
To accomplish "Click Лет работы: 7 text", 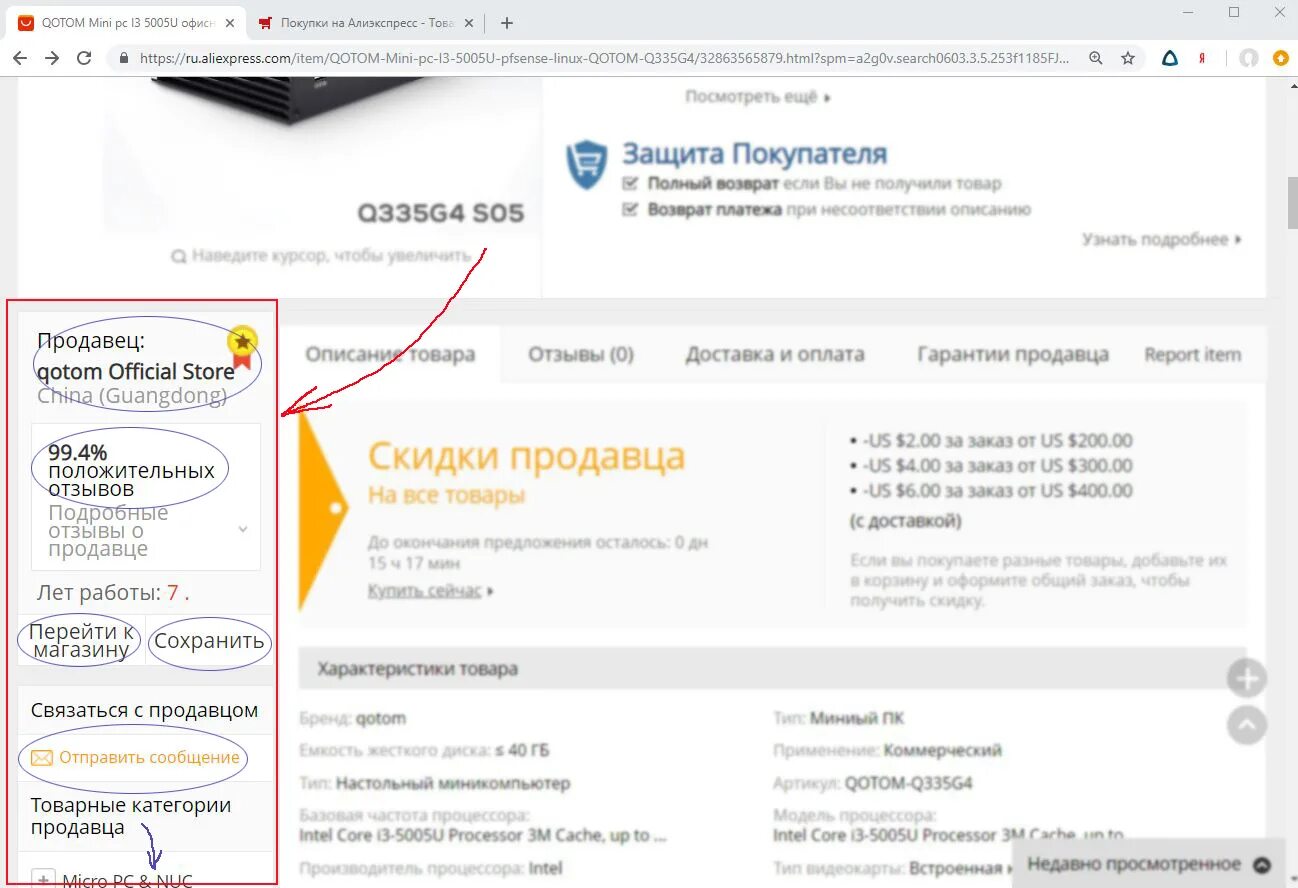I will click(113, 593).
